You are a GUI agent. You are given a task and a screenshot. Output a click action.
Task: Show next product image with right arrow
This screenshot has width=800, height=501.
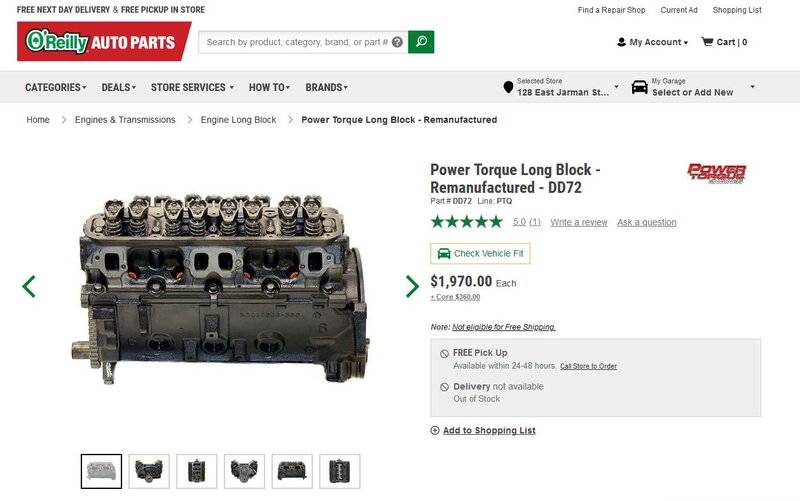pyautogui.click(x=412, y=286)
